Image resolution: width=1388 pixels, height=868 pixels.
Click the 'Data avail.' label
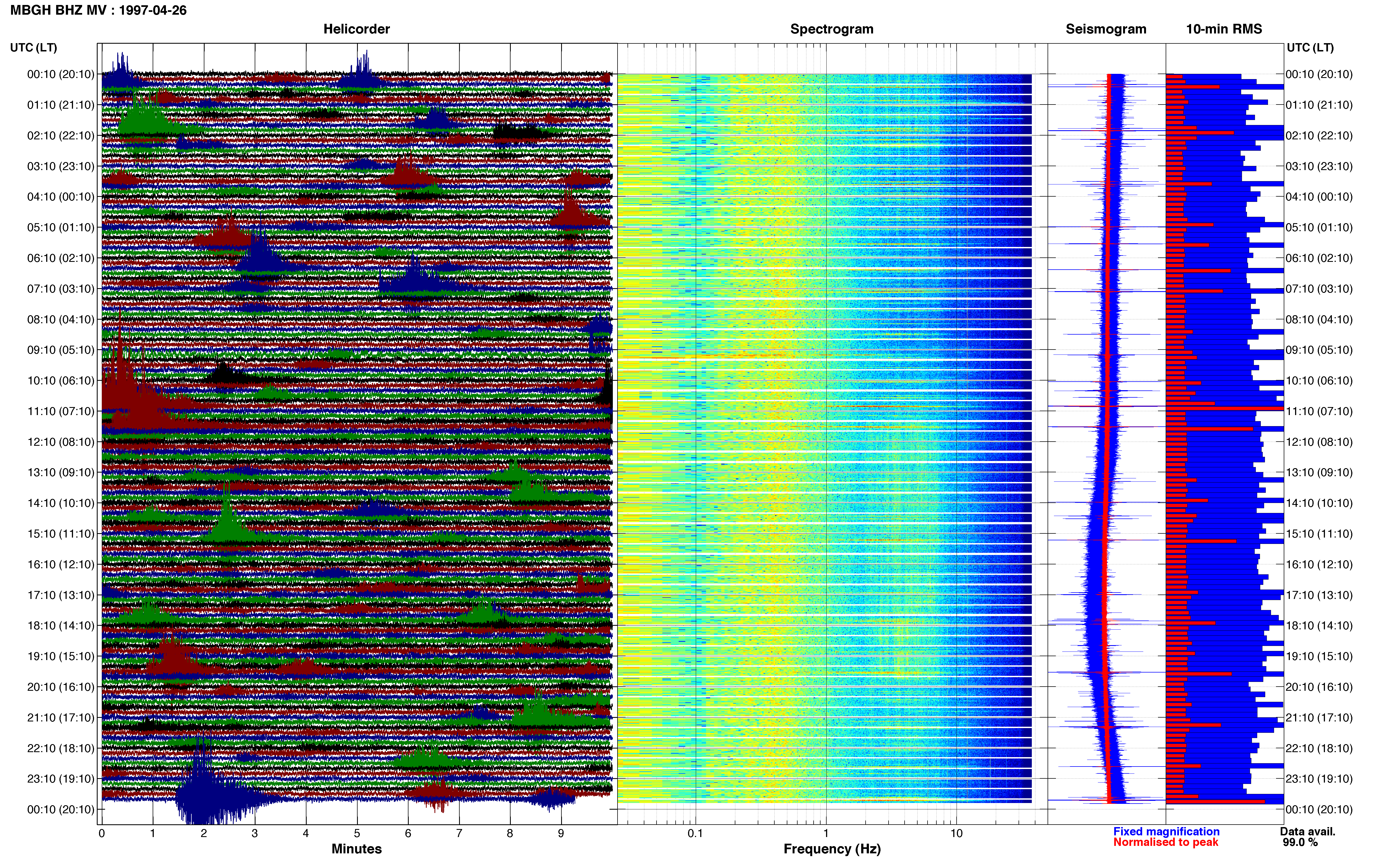coord(1308,832)
